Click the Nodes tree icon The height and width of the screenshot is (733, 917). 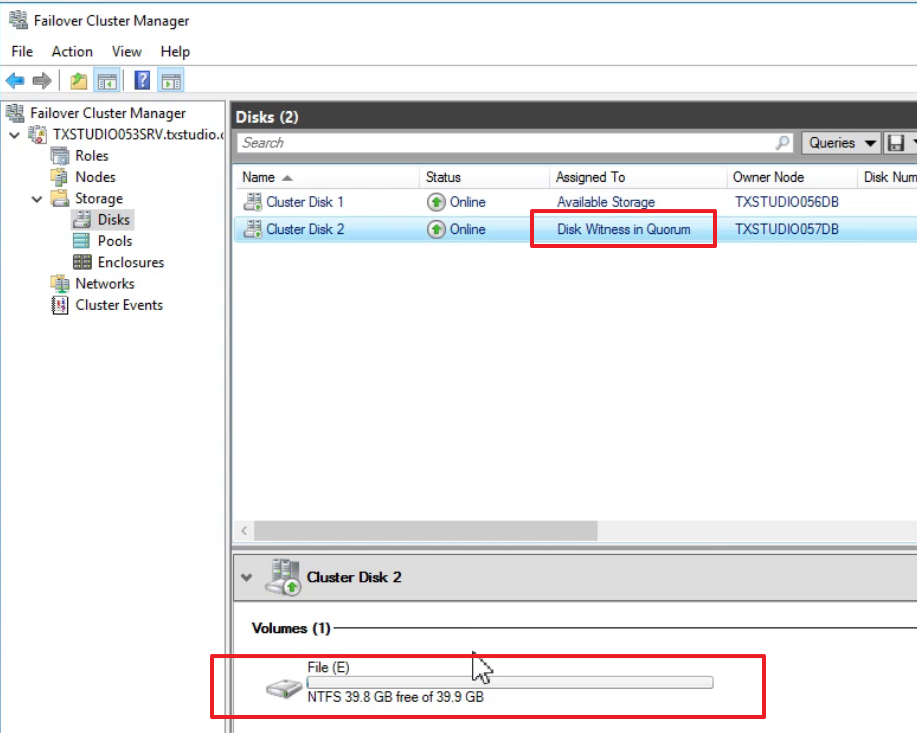pyautogui.click(x=60, y=177)
